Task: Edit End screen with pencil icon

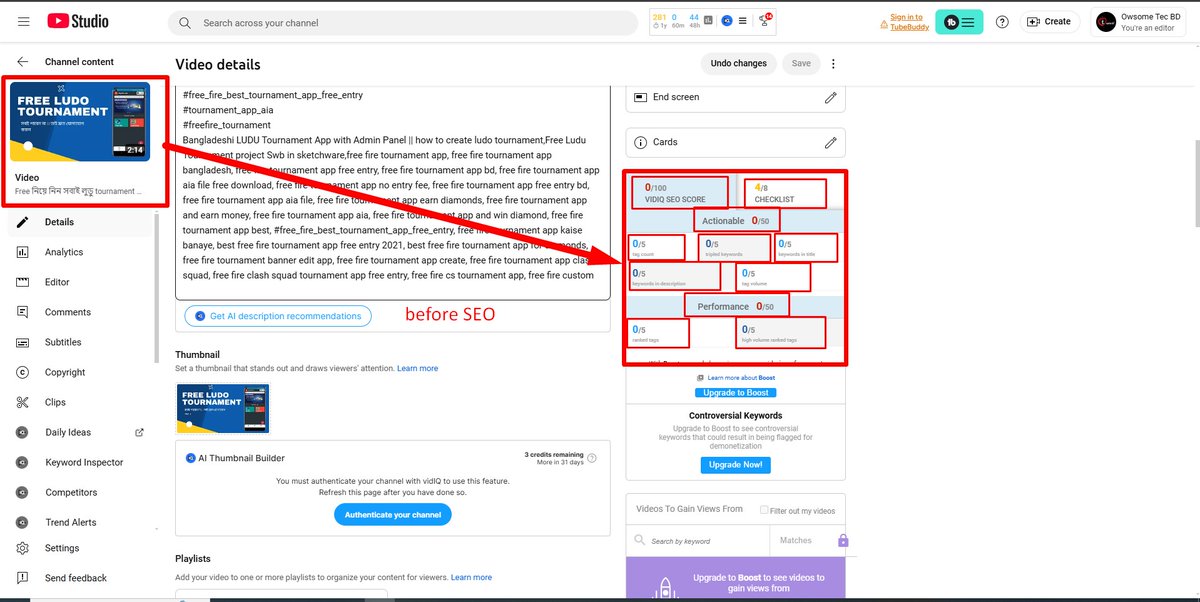Action: tap(830, 97)
